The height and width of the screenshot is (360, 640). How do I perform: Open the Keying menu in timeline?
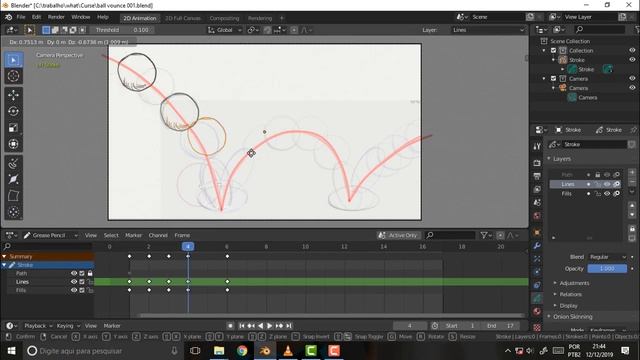(68, 326)
